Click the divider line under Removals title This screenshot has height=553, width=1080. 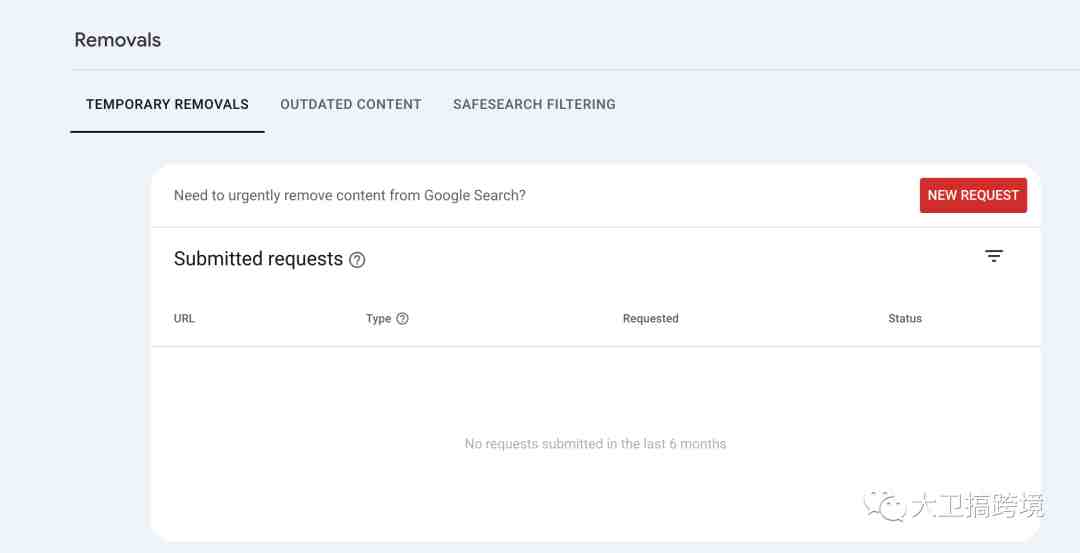coord(575,70)
